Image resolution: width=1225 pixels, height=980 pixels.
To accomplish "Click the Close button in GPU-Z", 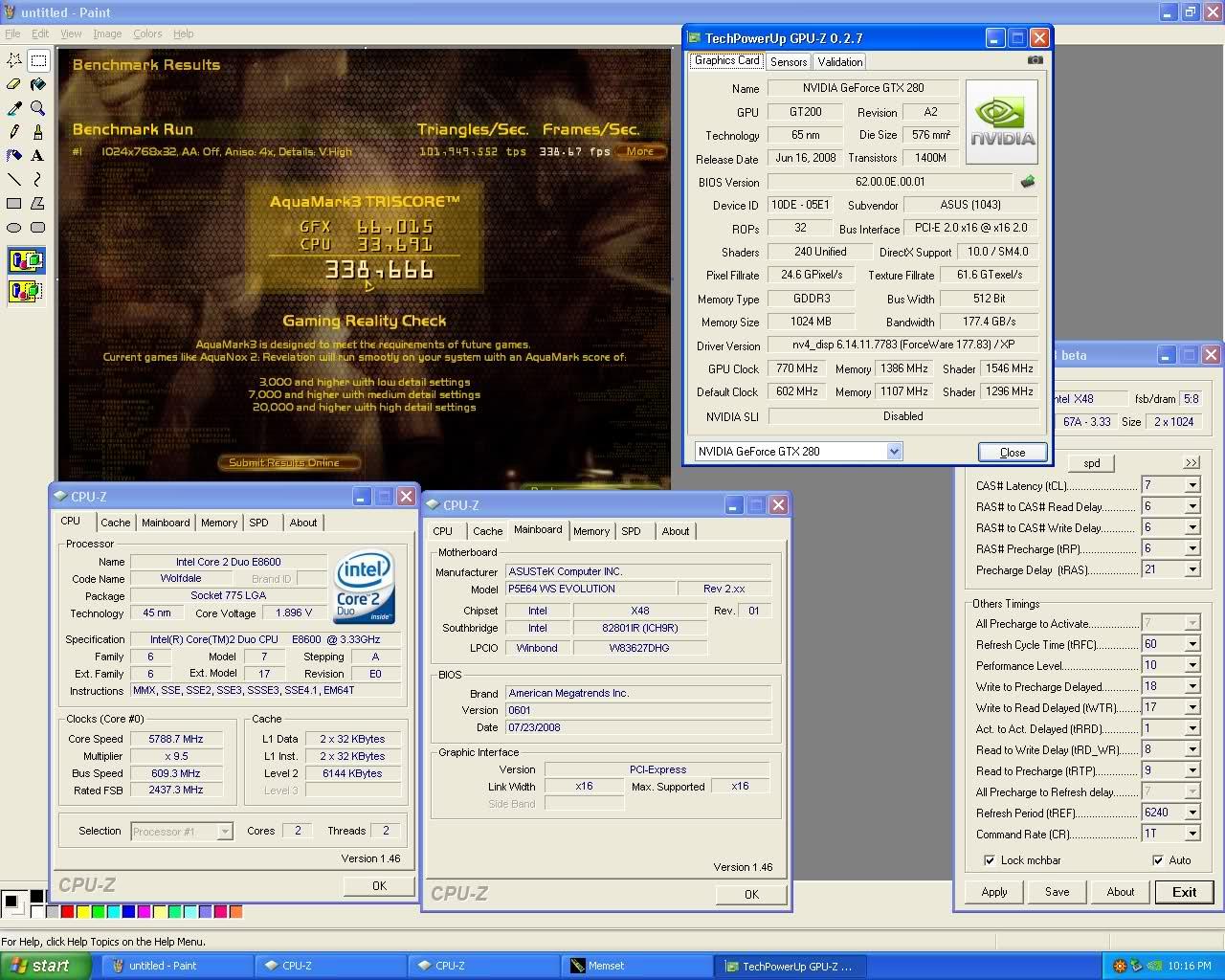I will [1013, 453].
